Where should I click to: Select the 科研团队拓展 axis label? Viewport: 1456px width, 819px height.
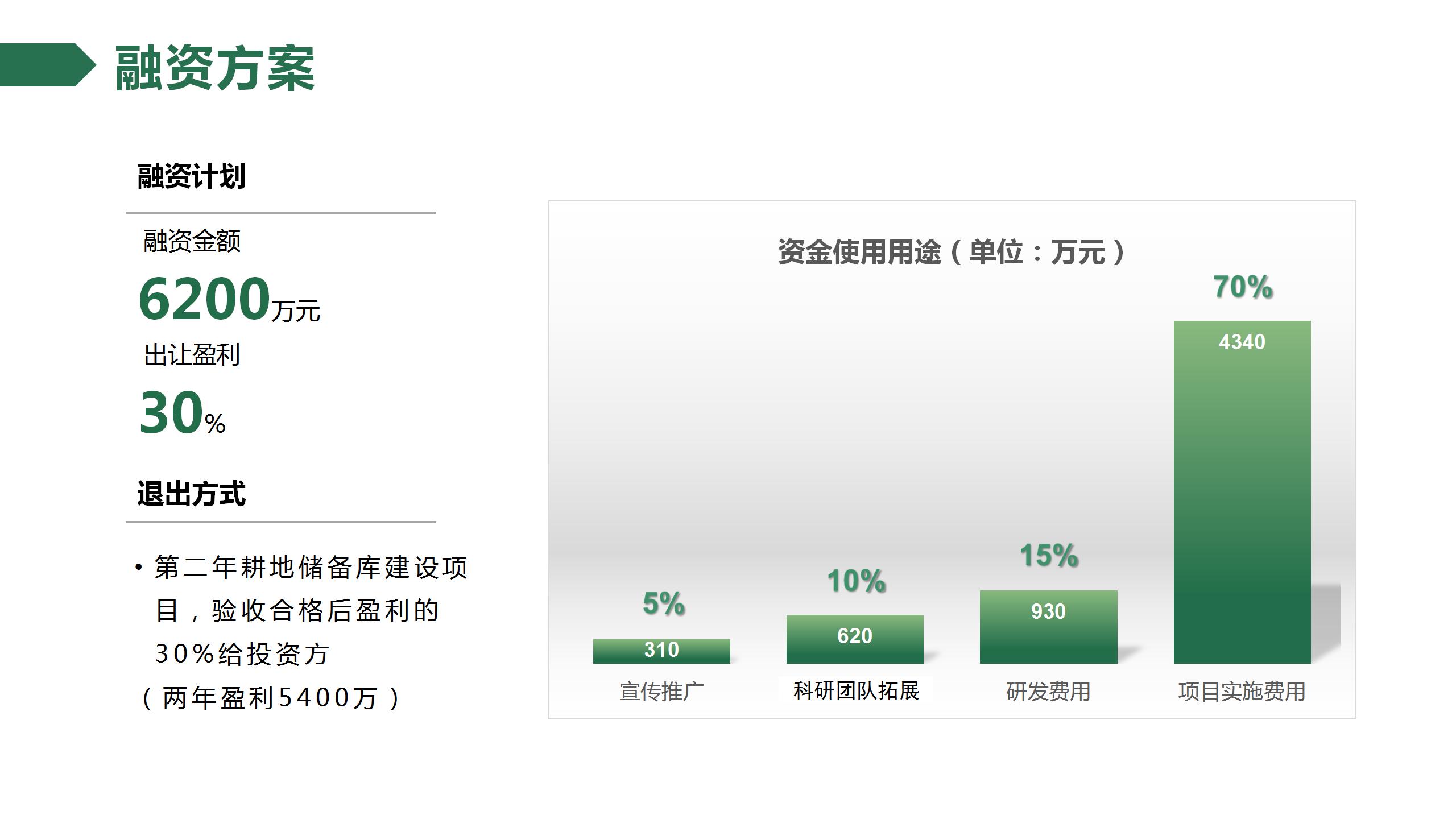click(x=856, y=691)
